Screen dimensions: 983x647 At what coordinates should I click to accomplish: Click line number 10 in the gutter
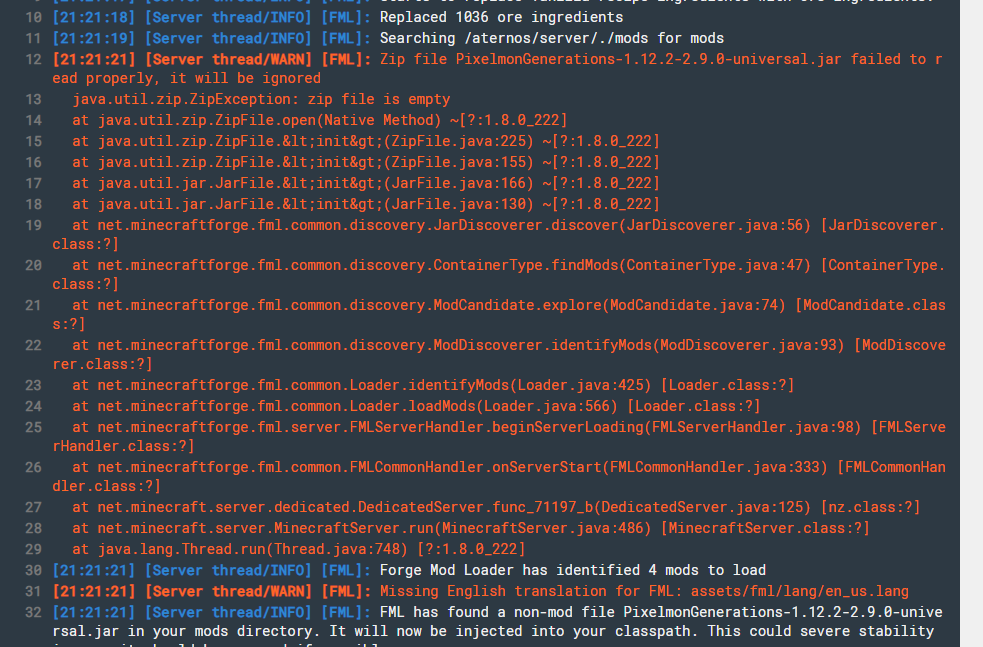point(33,18)
